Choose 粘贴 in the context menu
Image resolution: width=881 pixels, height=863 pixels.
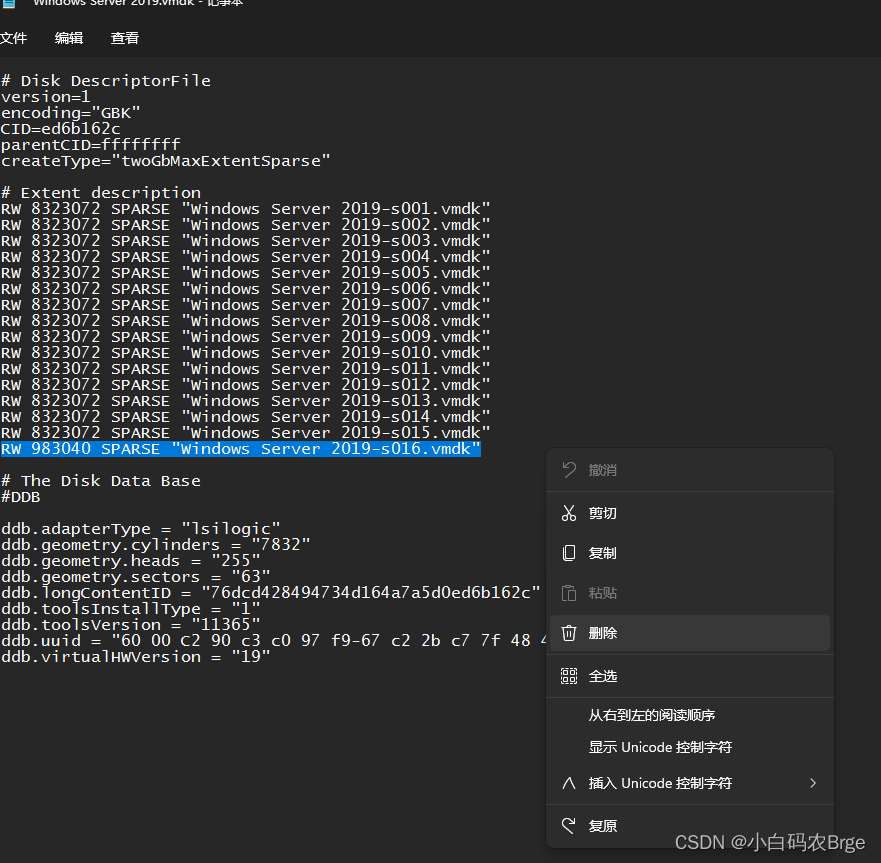pyautogui.click(x=690, y=593)
